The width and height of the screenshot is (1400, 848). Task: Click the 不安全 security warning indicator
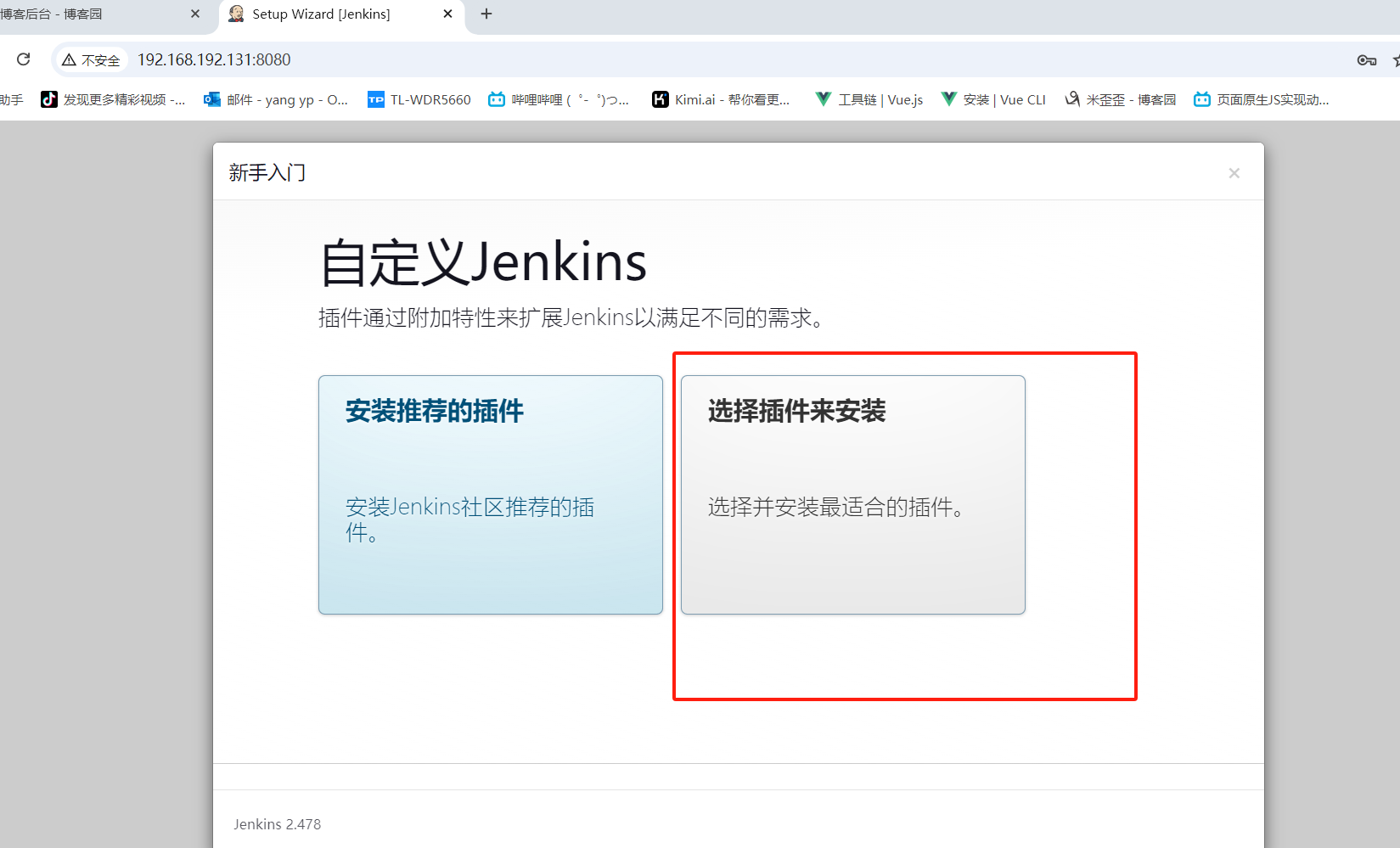pos(91,60)
